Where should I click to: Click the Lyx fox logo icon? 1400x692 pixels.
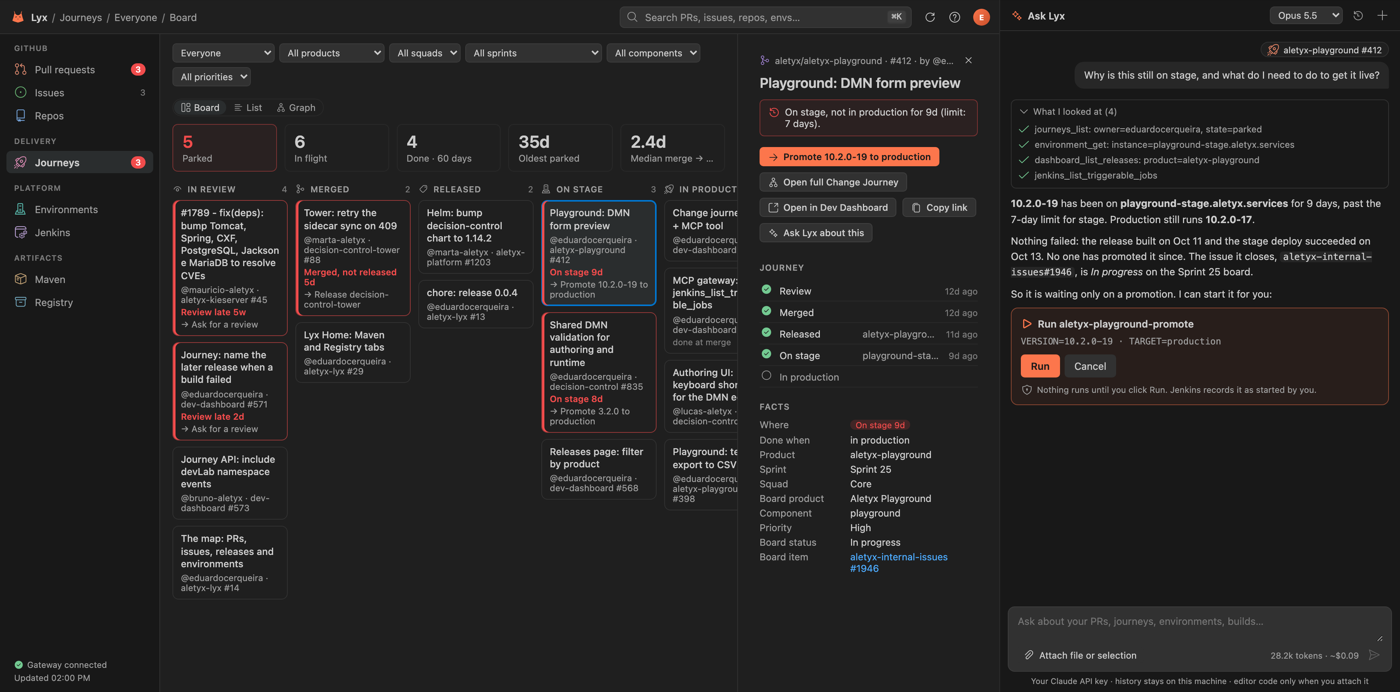pyautogui.click(x=17, y=17)
